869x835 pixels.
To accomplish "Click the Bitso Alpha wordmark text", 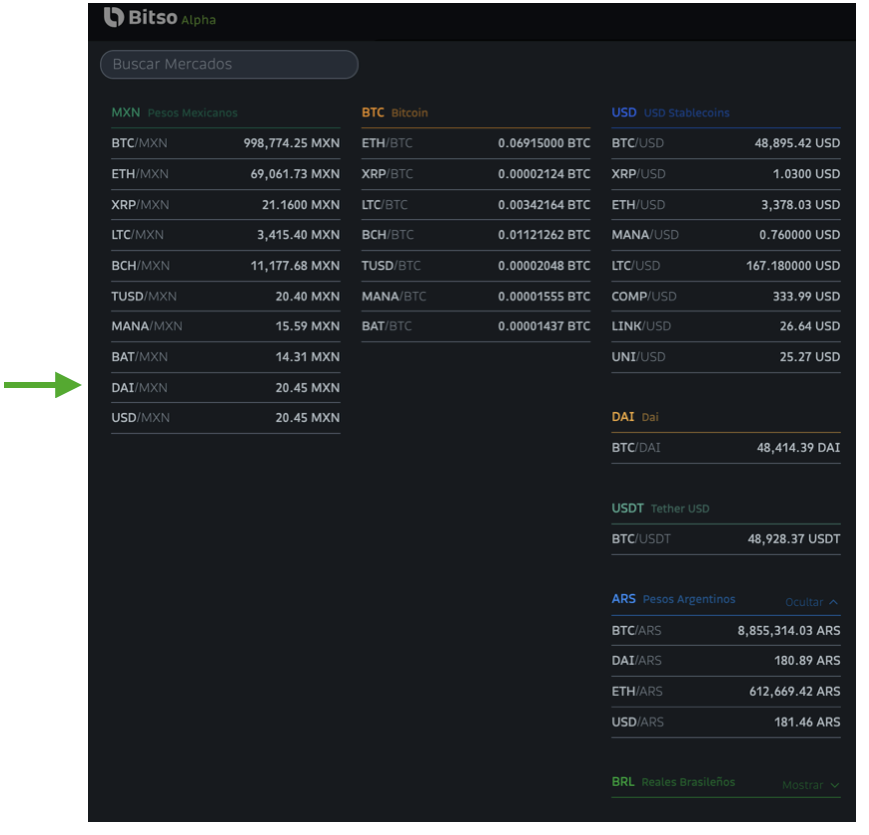I will coord(174,18).
